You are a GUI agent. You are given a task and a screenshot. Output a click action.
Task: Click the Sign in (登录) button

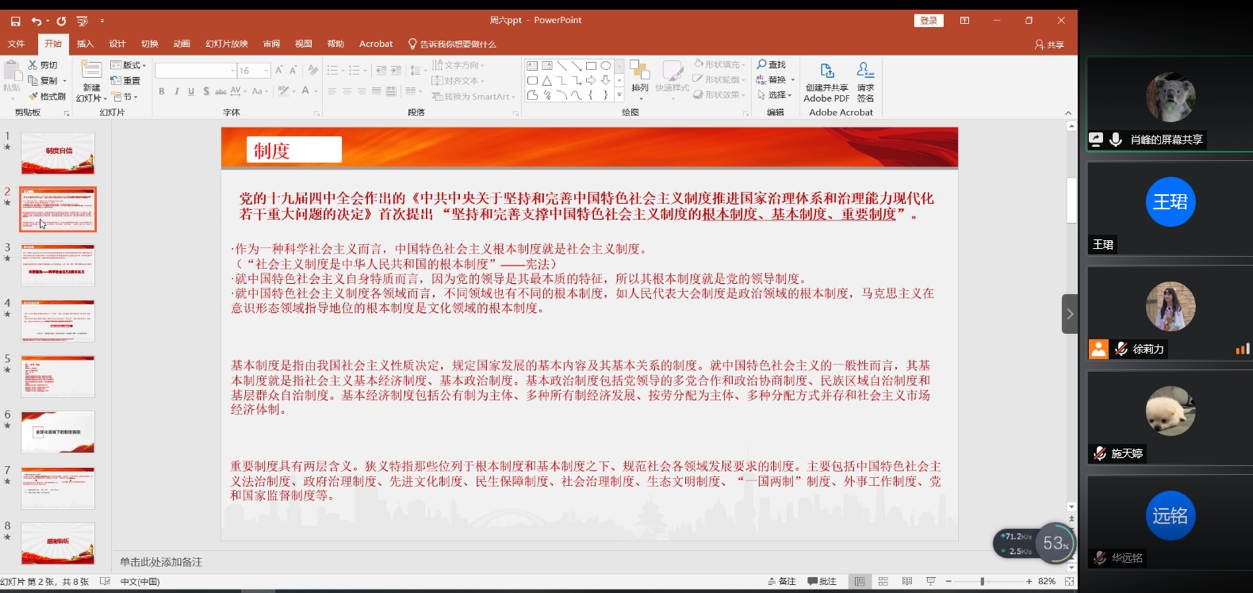[x=928, y=21]
